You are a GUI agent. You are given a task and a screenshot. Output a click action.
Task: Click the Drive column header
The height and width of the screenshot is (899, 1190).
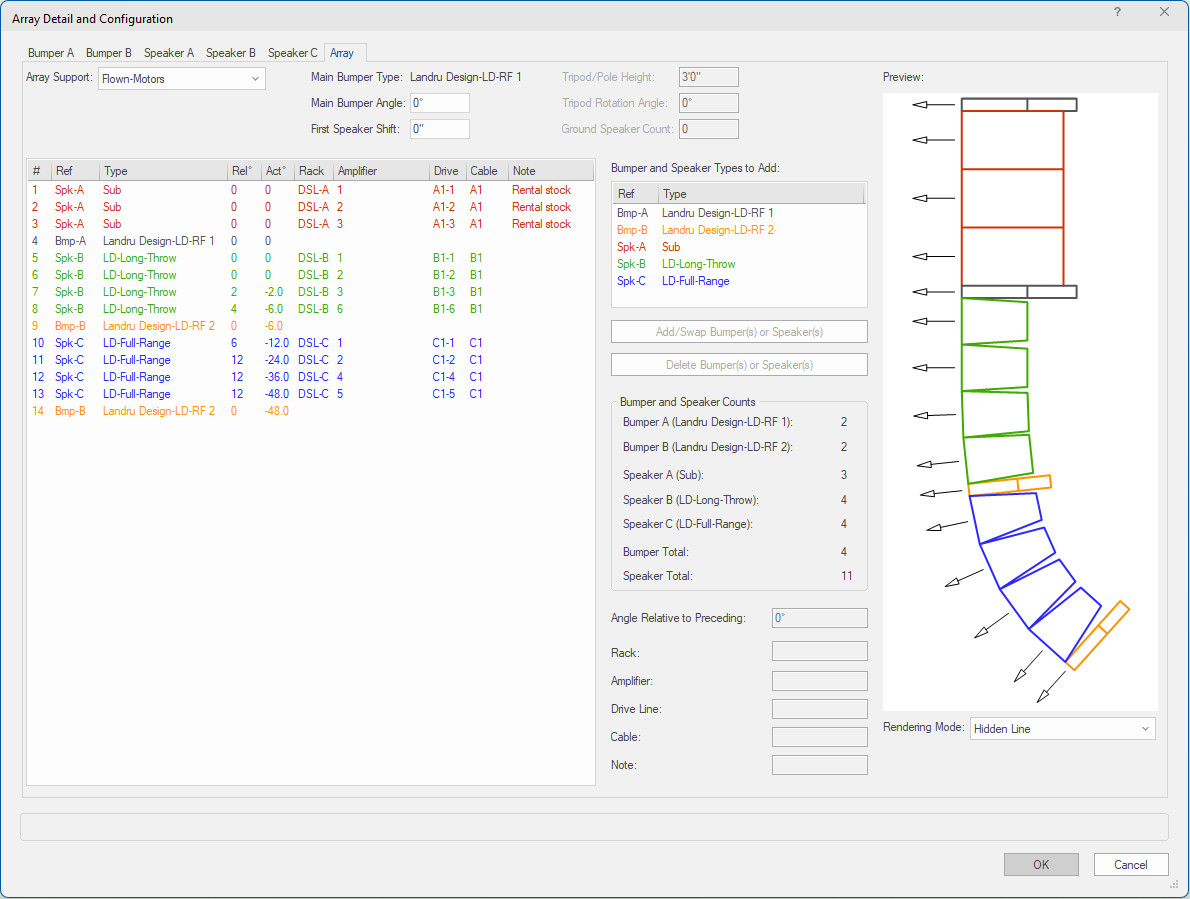[447, 171]
